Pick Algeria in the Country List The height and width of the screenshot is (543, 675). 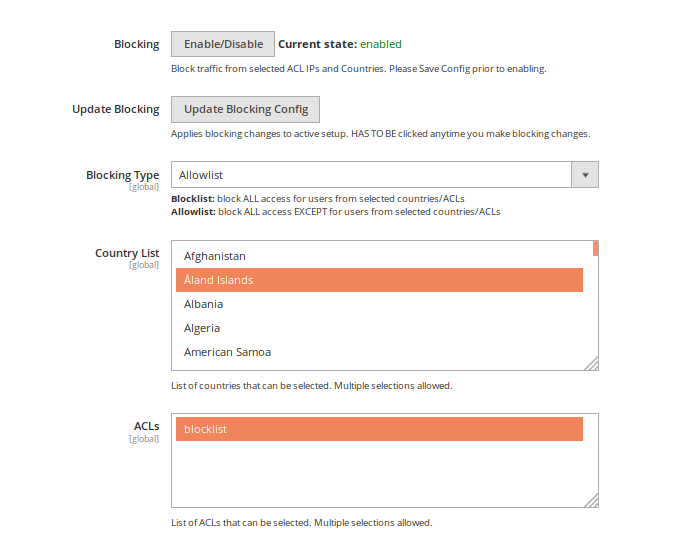202,328
